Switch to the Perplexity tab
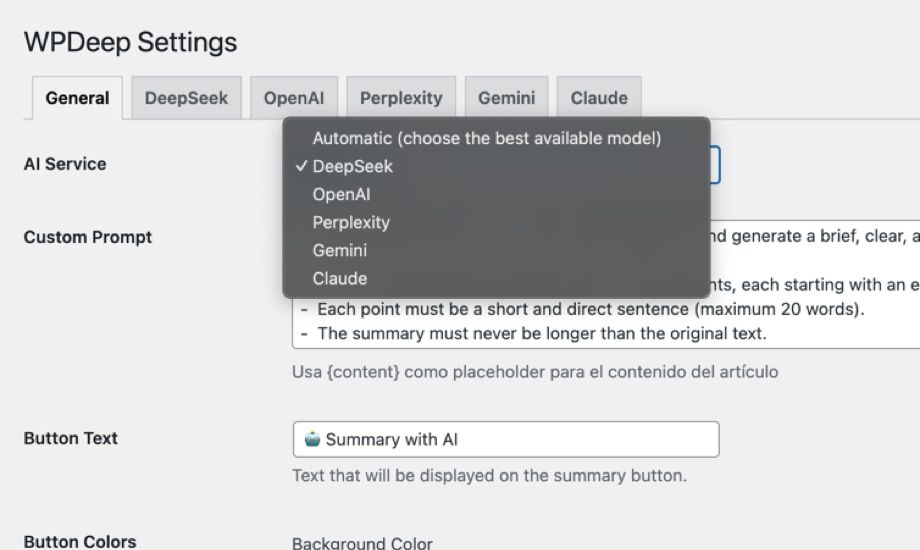This screenshot has width=920, height=550. (x=401, y=98)
